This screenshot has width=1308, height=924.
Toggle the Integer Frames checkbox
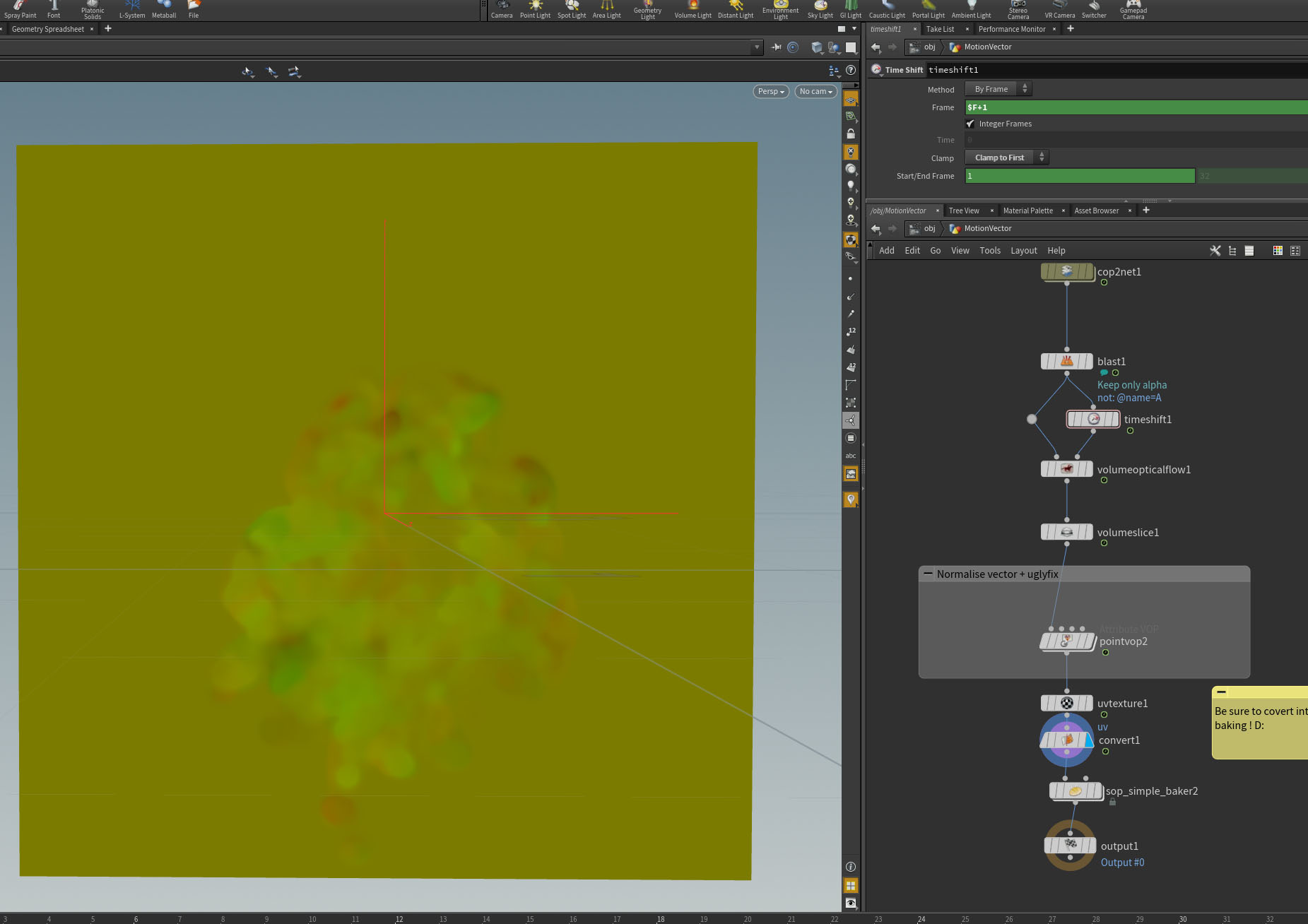pos(971,123)
